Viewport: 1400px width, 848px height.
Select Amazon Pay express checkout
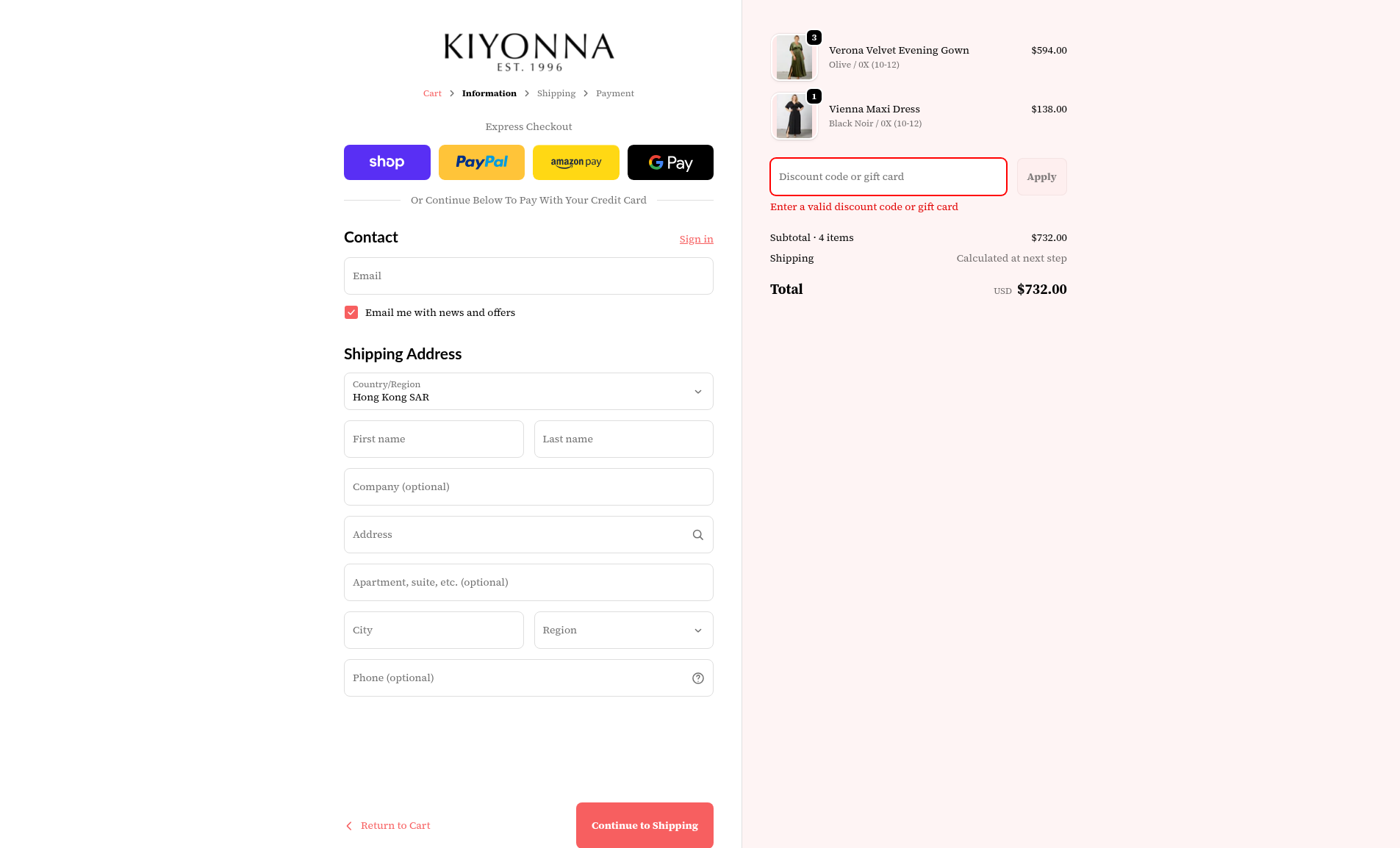pyautogui.click(x=576, y=162)
